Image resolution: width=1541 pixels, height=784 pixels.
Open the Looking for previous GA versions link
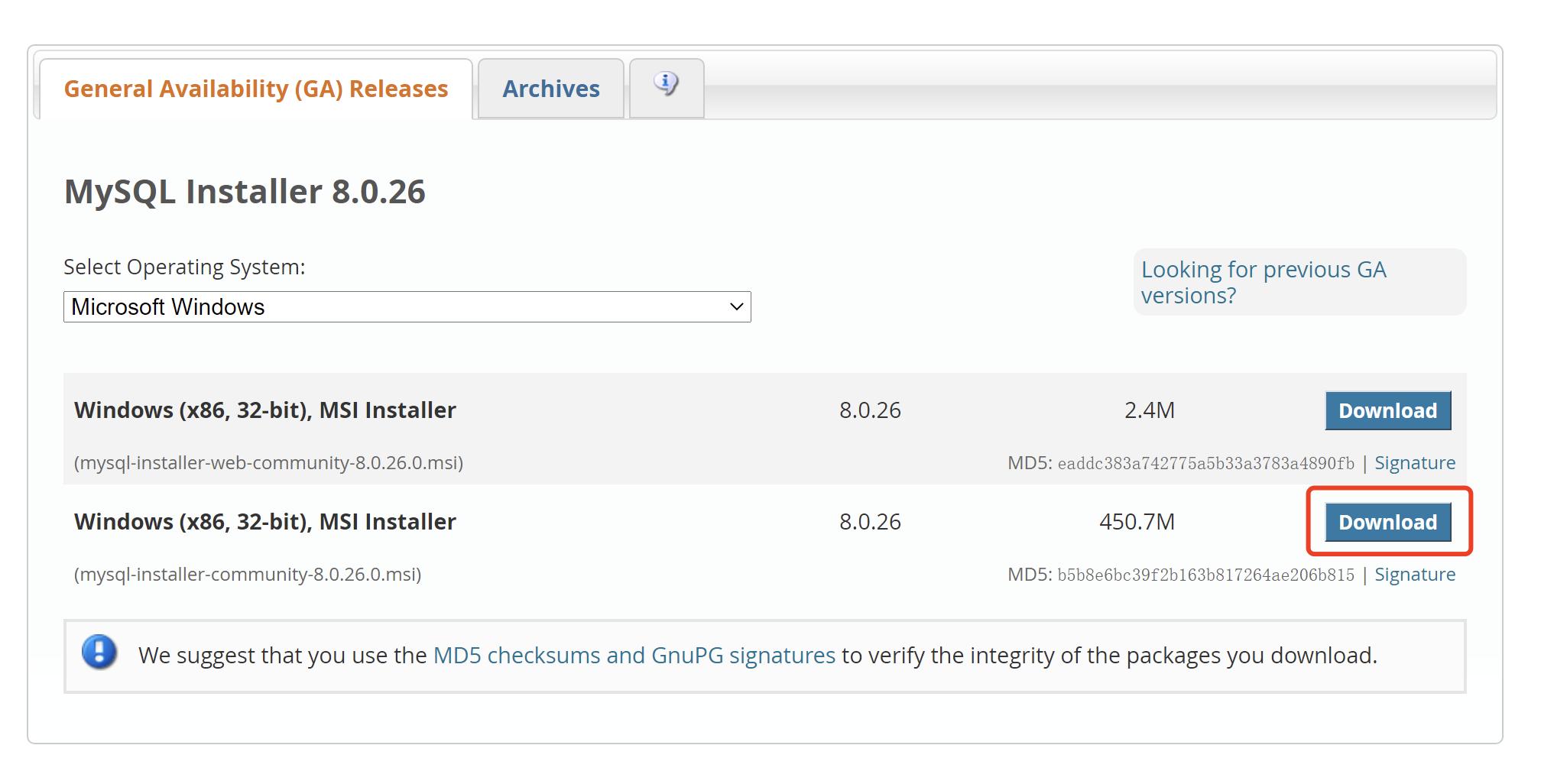coord(1264,282)
